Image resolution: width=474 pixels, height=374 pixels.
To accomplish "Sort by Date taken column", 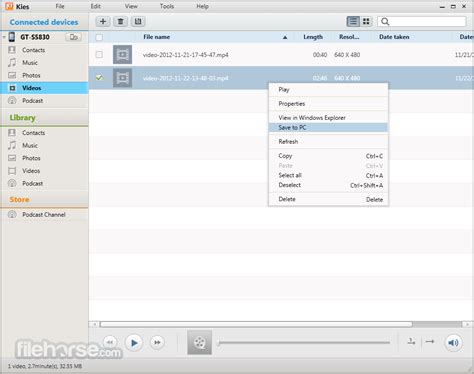I will coord(394,37).
